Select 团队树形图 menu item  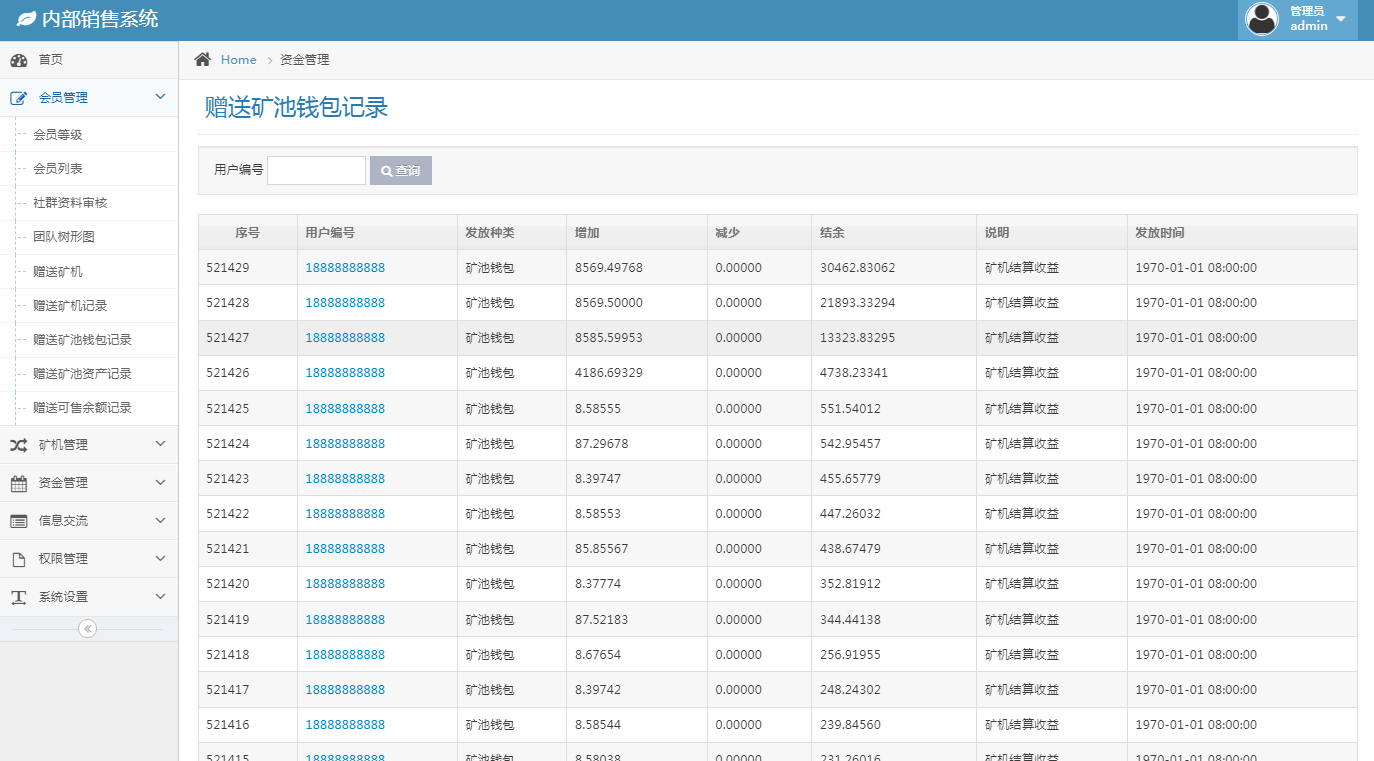coord(64,237)
